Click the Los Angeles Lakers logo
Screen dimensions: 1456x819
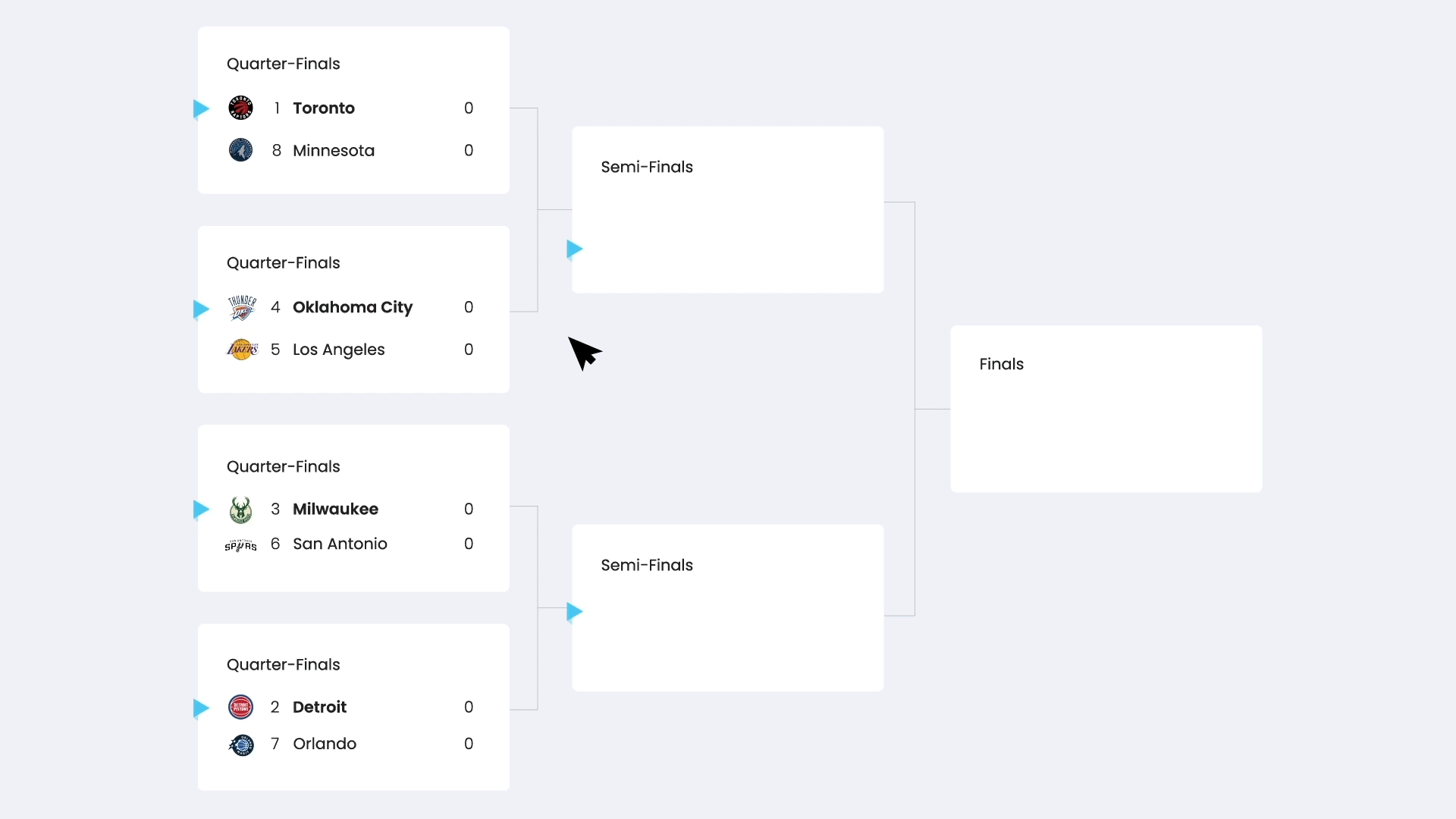coord(242,350)
